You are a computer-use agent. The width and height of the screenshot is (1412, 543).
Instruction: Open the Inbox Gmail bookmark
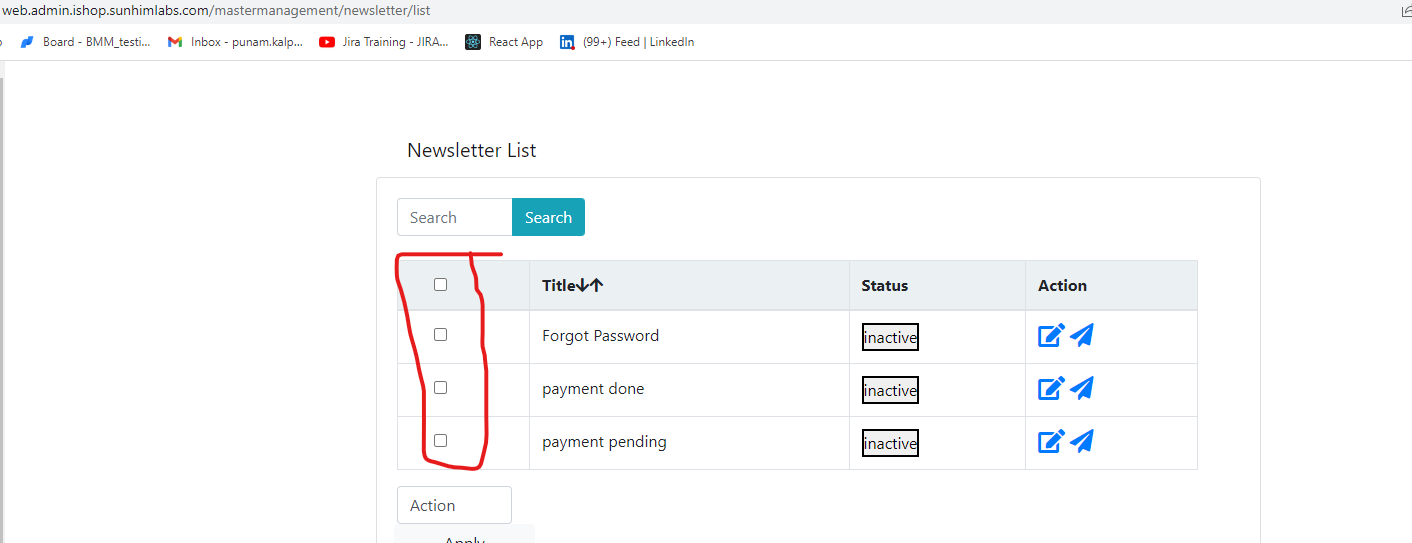[236, 42]
